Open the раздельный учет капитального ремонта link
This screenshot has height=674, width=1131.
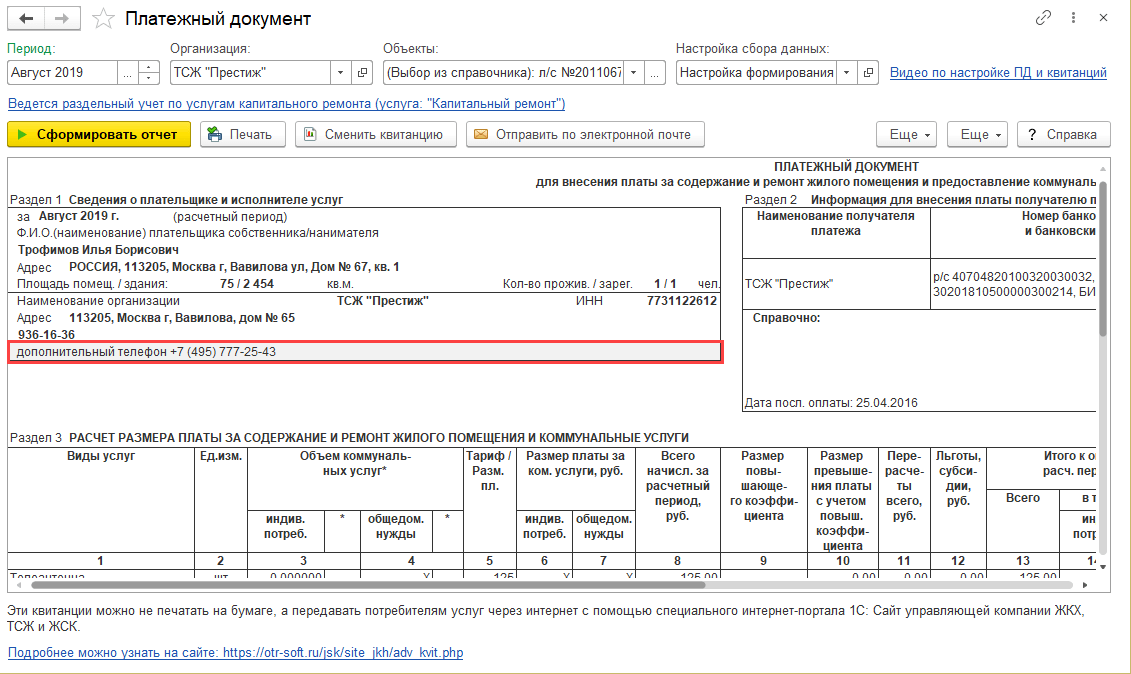286,104
